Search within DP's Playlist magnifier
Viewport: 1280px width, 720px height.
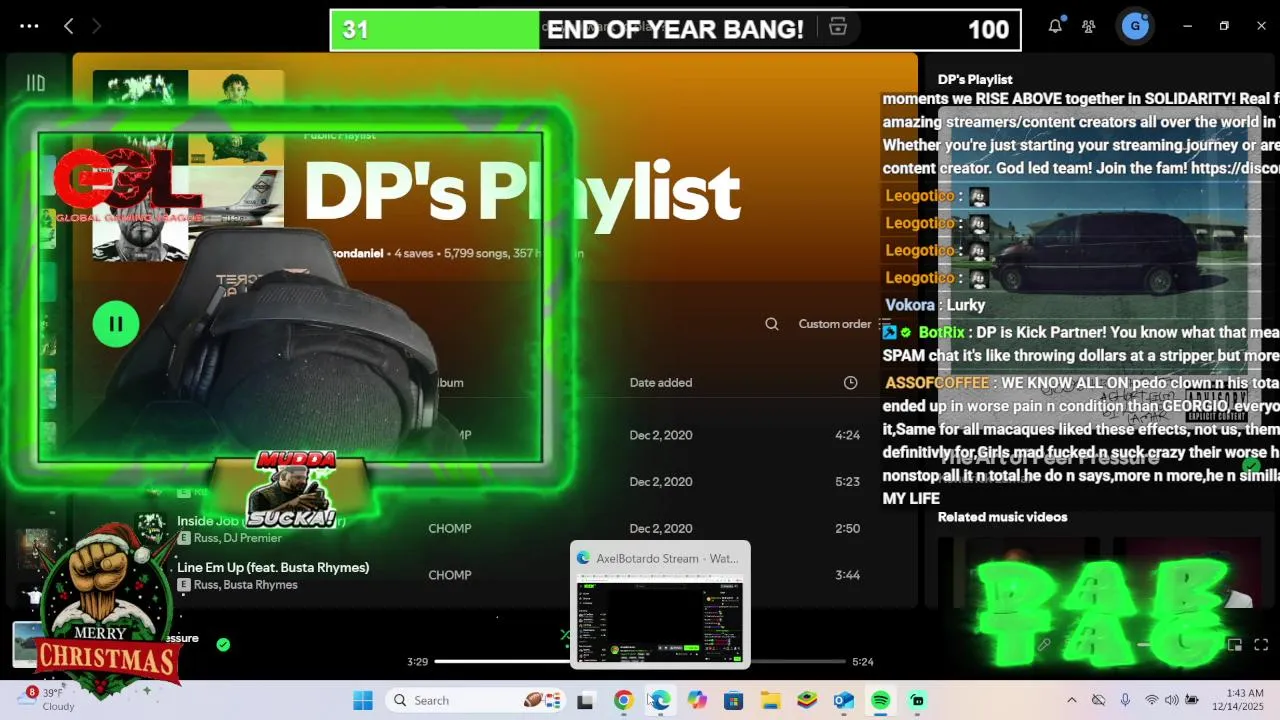[772, 324]
